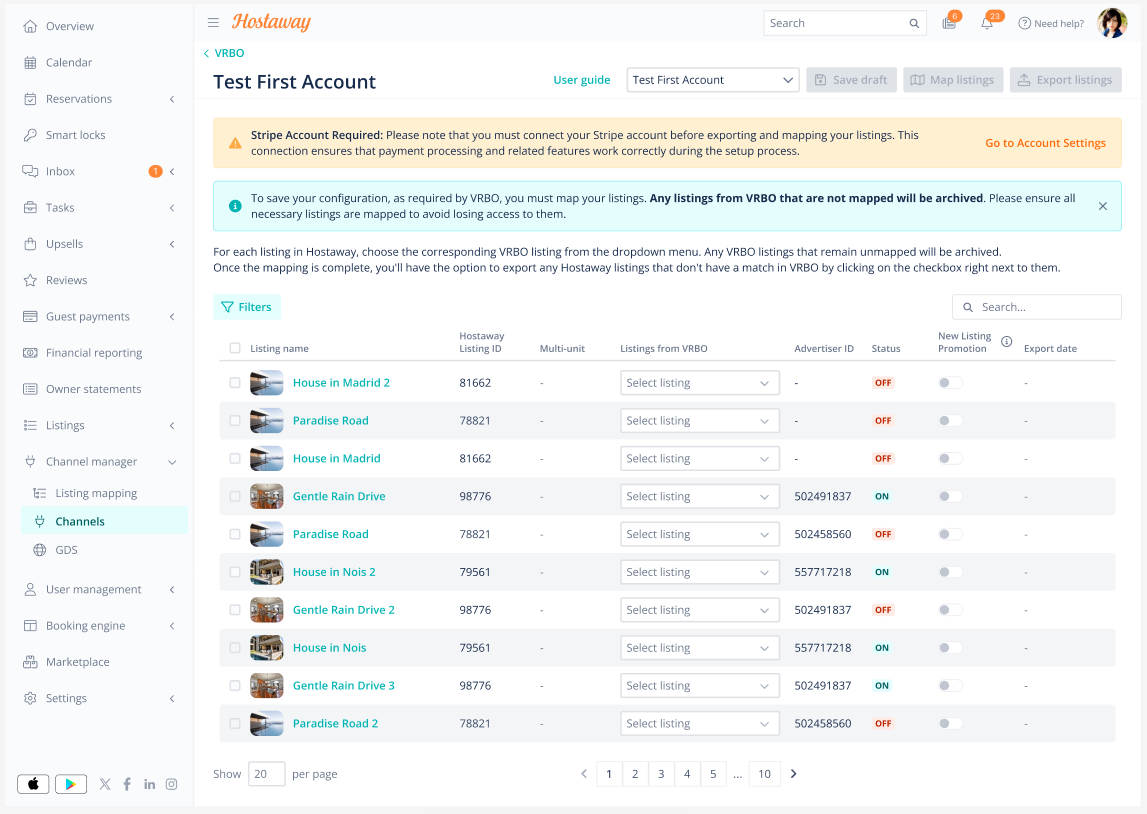Check the Gentle Rain Drive row checkbox
Screen dimensions: 1147x814
click(x=235, y=496)
